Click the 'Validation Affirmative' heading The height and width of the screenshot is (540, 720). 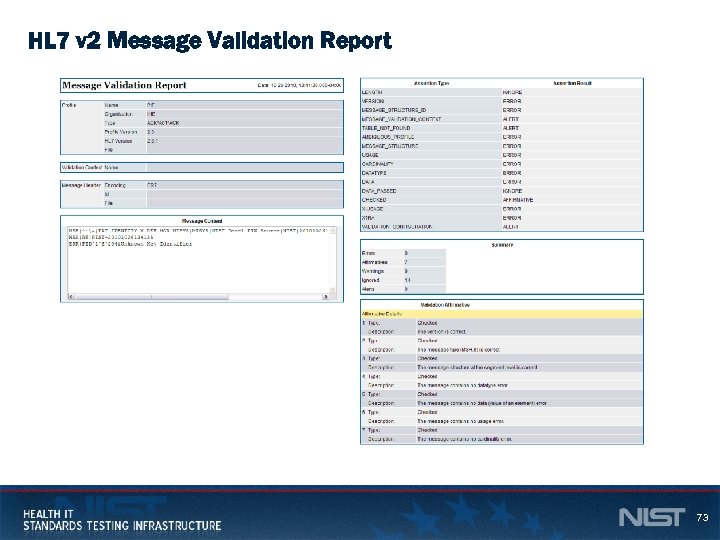(445, 305)
